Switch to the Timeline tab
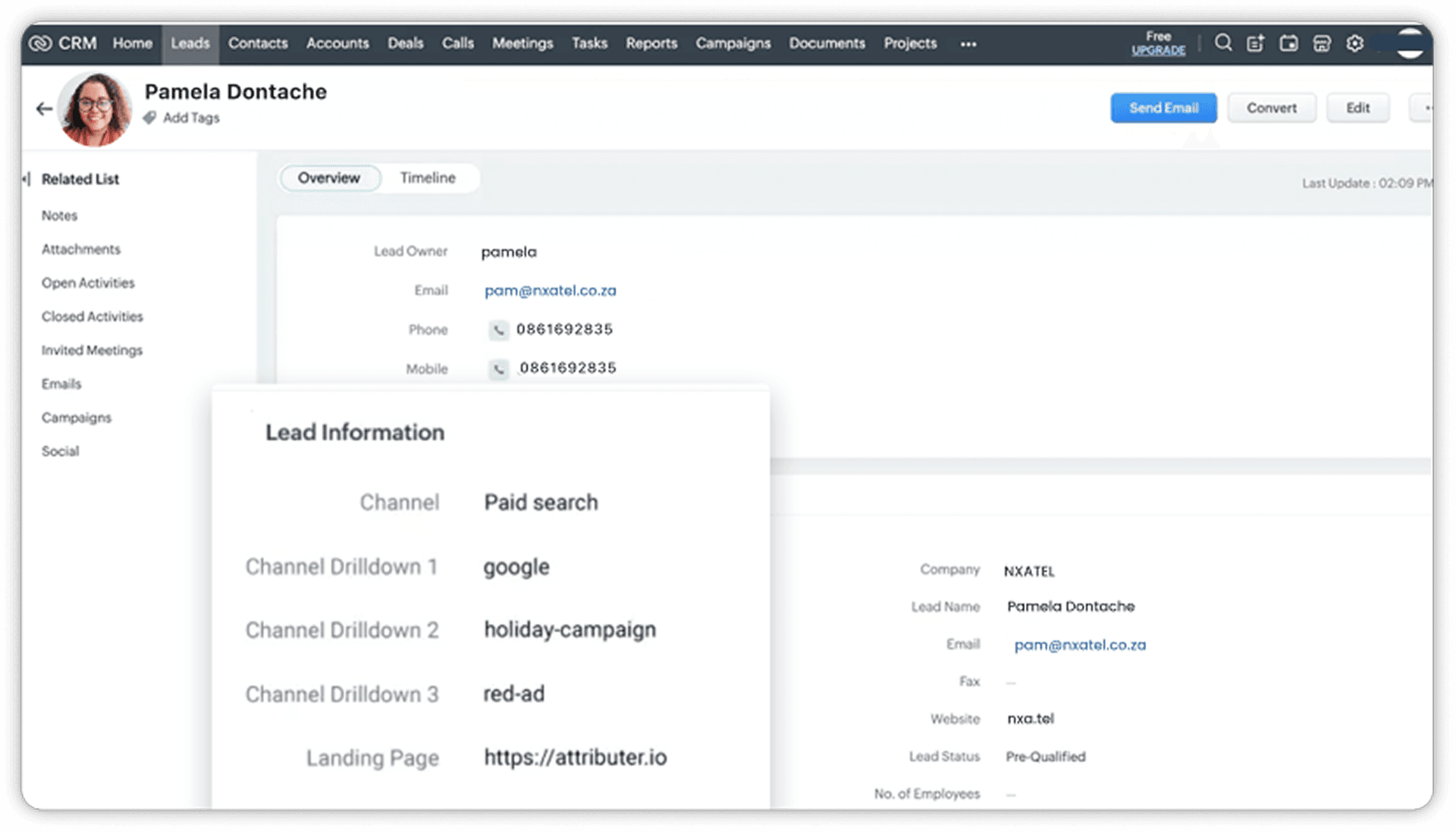Image resolution: width=1456 pixels, height=832 pixels. click(428, 177)
